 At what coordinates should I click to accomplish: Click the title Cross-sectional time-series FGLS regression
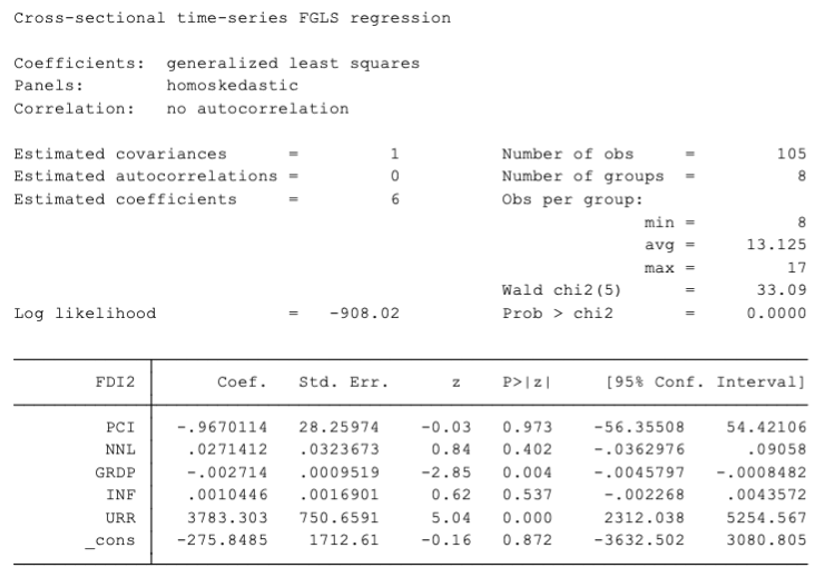[x=232, y=18]
